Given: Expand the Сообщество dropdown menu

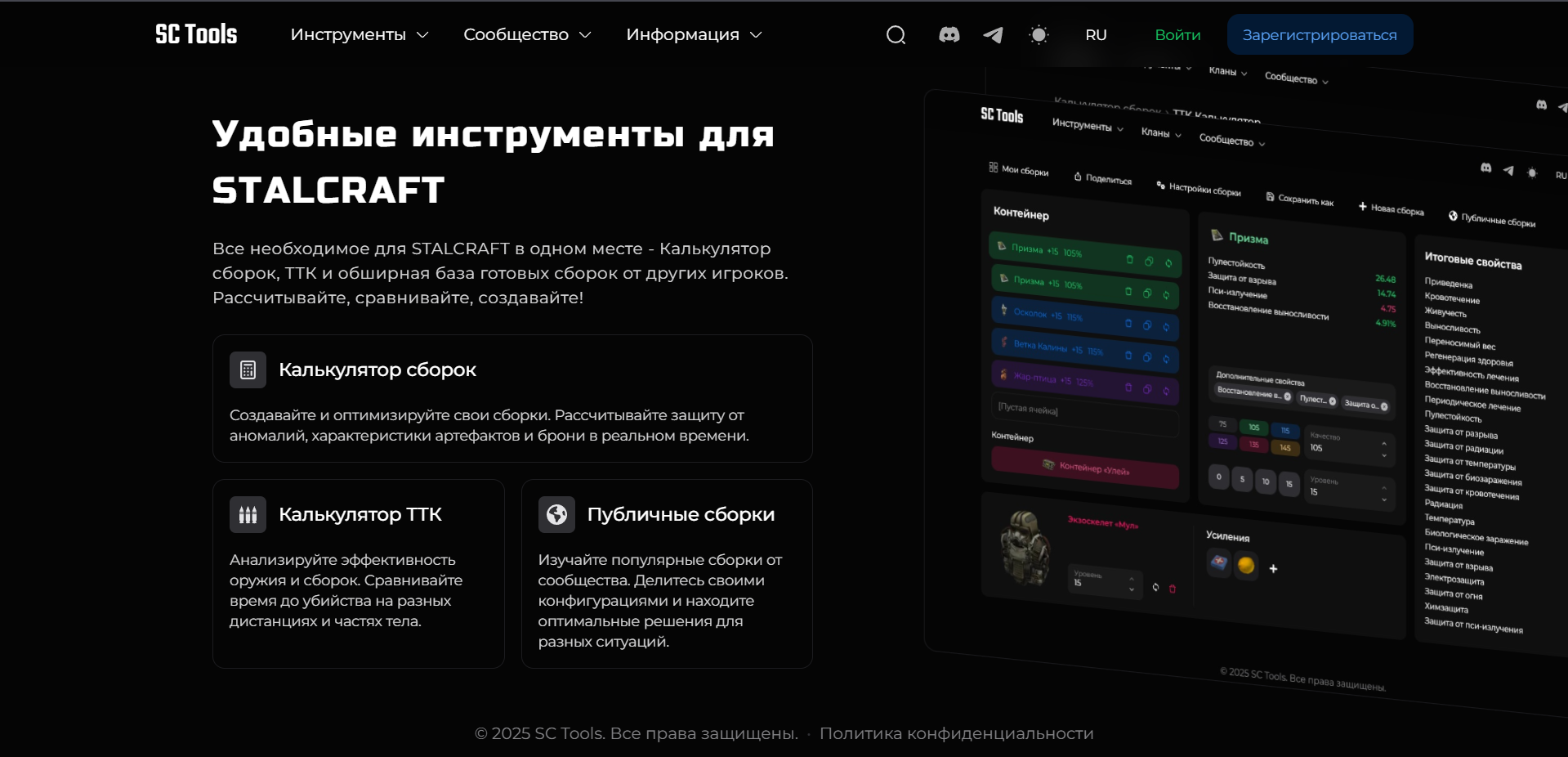Looking at the screenshot, I should (527, 35).
